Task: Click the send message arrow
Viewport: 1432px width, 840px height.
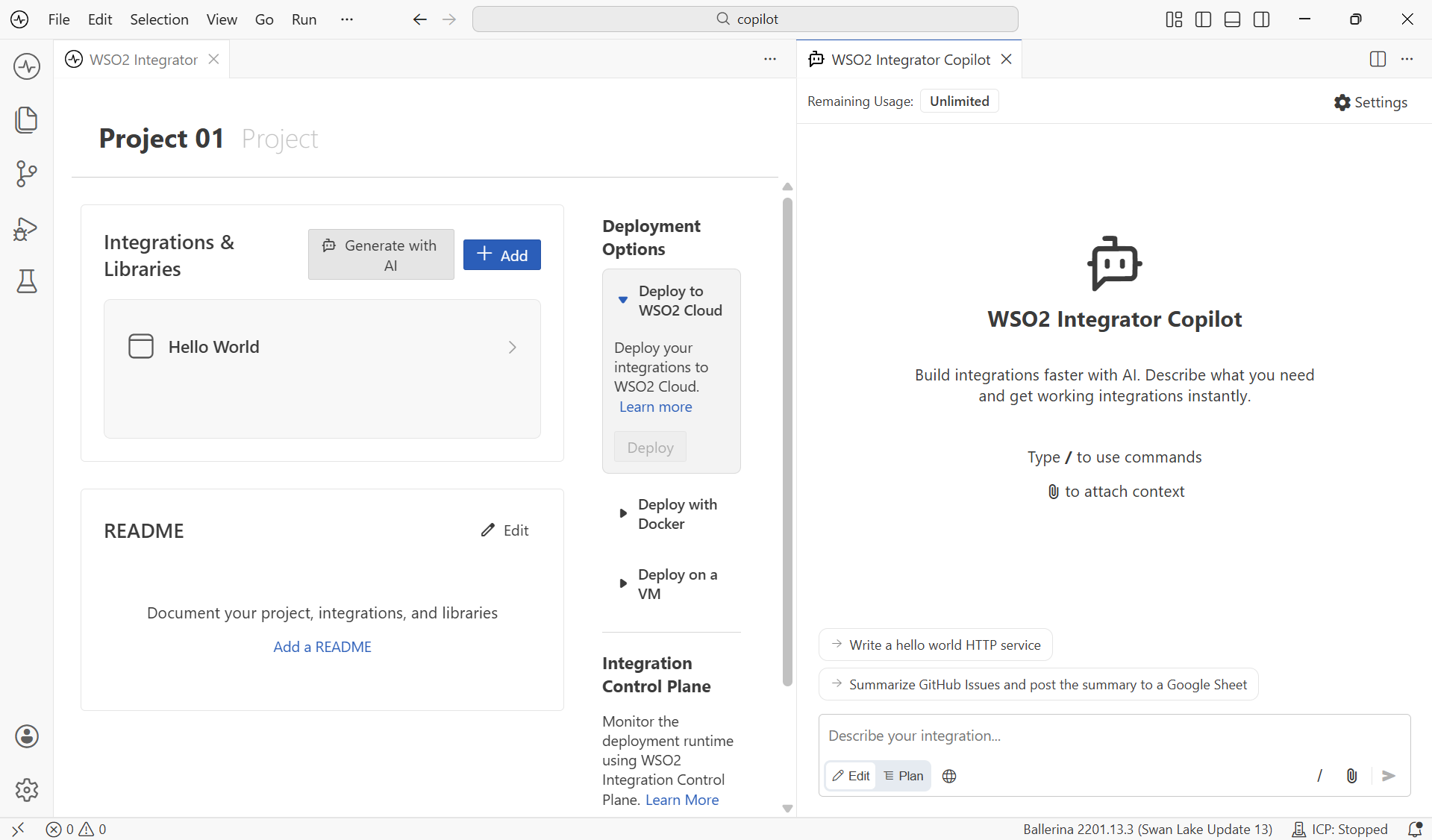Action: point(1389,776)
